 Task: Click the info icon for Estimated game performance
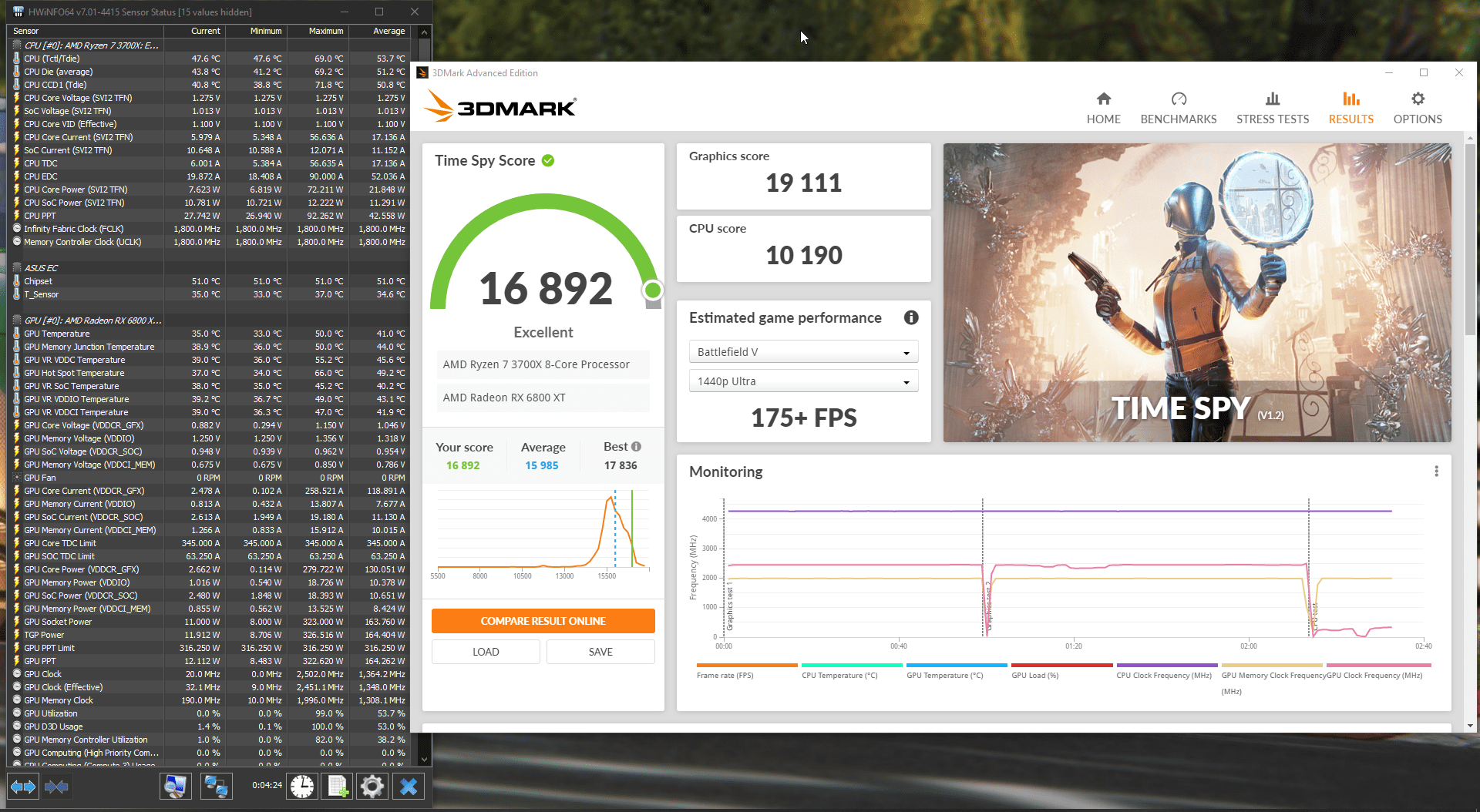pyautogui.click(x=911, y=317)
